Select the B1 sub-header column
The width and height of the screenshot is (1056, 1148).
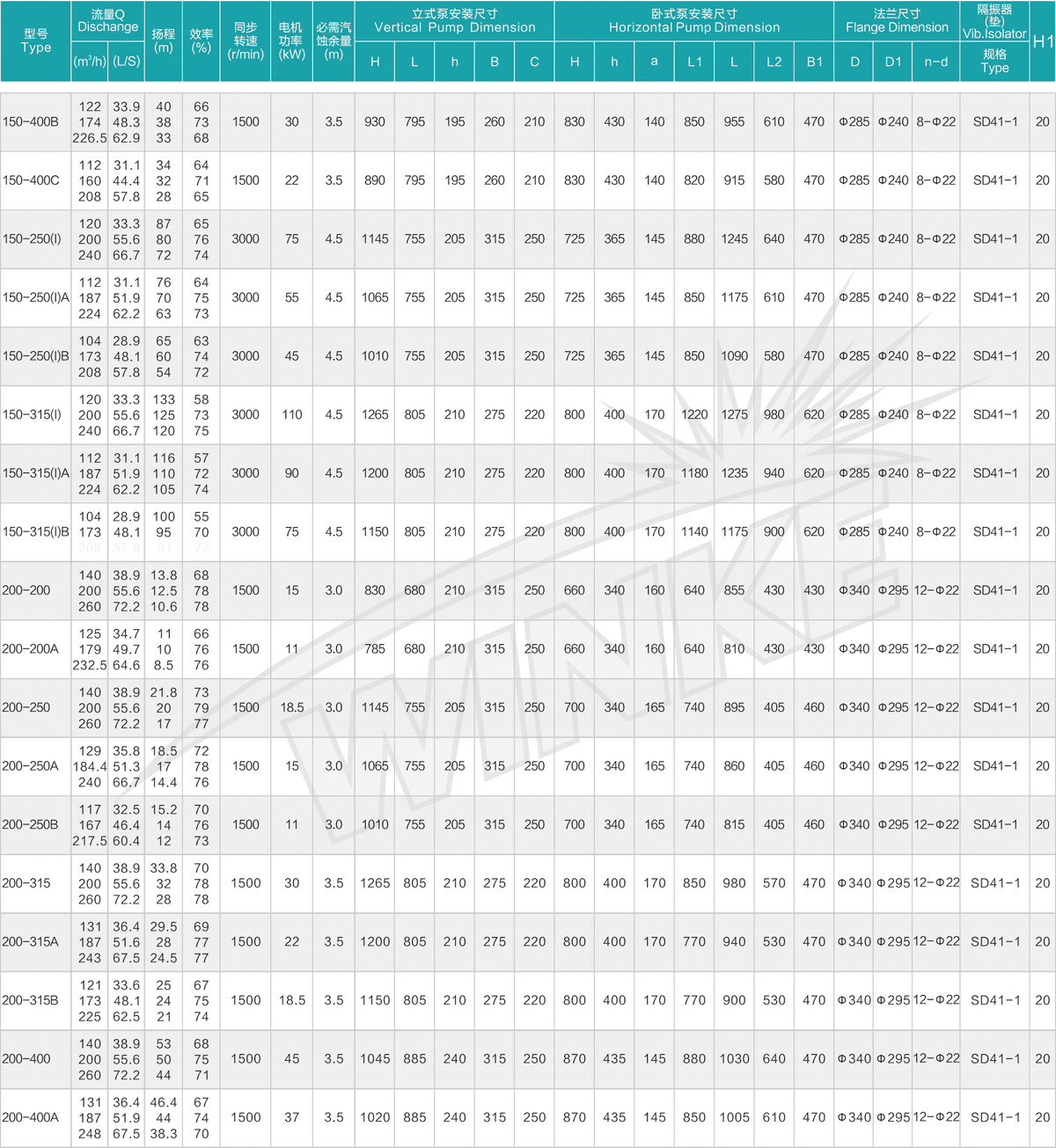pos(814,62)
